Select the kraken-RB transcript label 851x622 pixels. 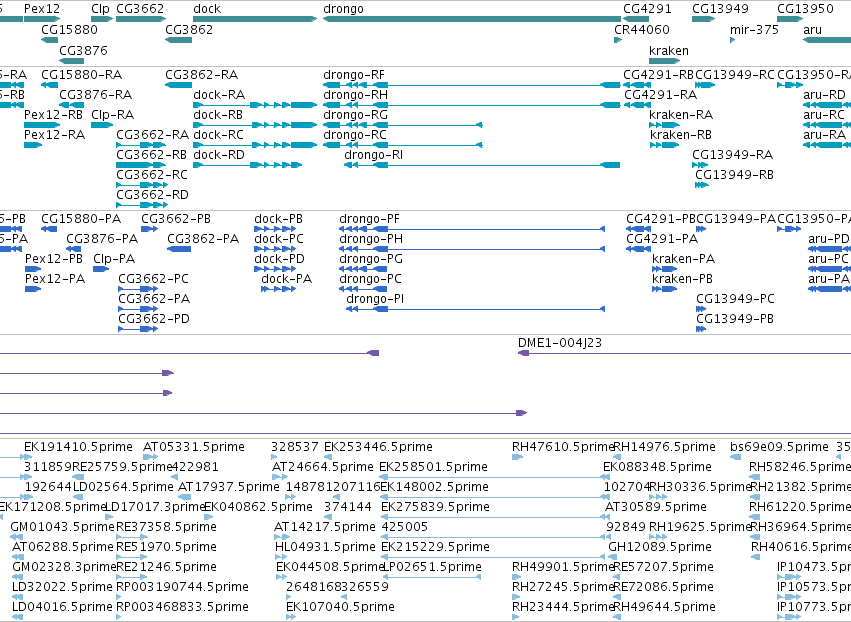681,135
